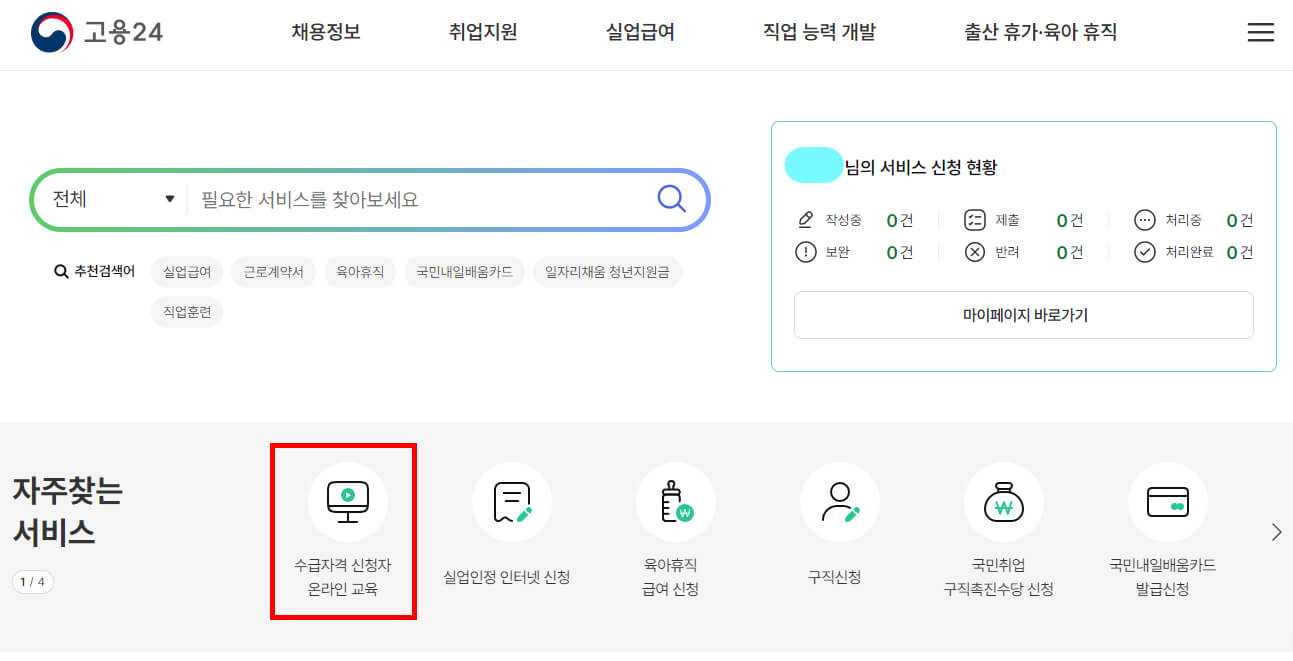Click the 1/4 carousel page indicator
The image size is (1293, 661).
tap(33, 581)
